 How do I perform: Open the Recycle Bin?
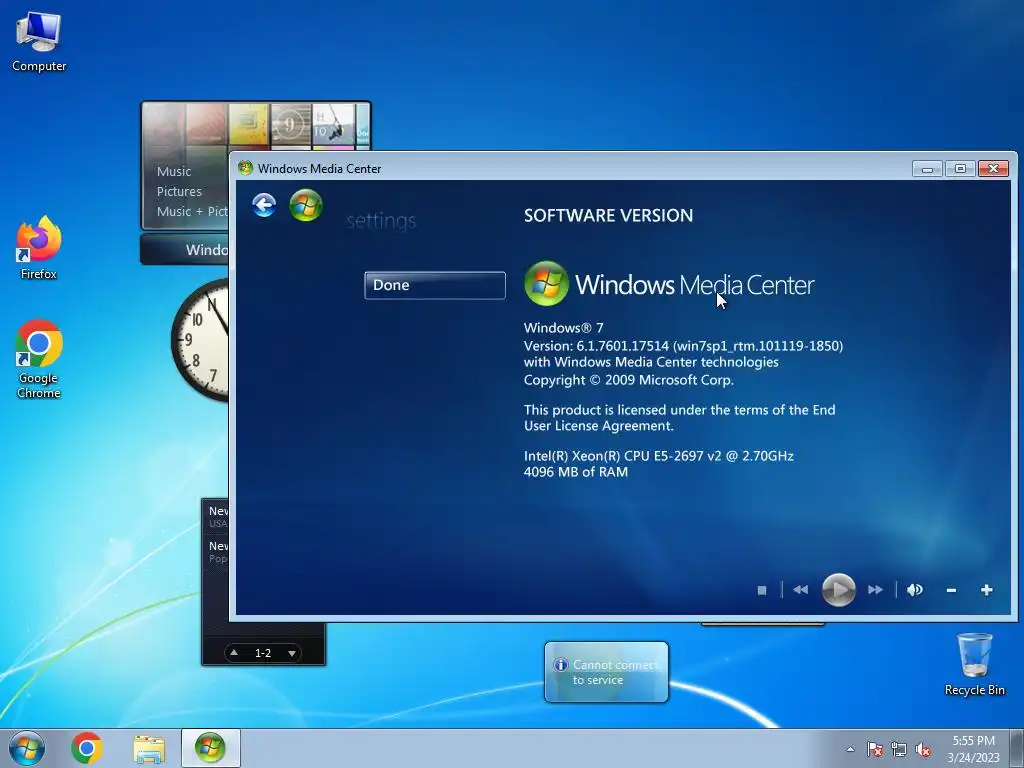point(974,664)
